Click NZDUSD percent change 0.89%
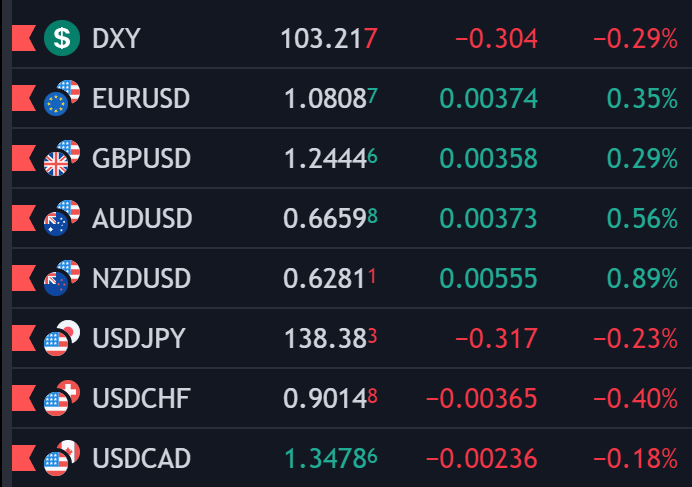Viewport: 692px width, 487px height. (642, 279)
